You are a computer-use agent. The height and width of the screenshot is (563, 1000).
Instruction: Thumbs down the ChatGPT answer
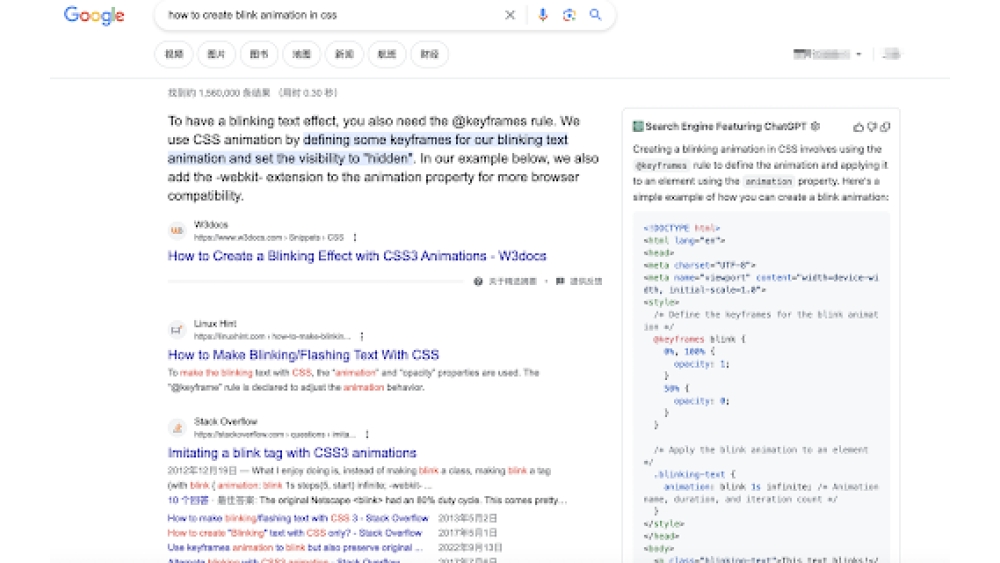872,127
